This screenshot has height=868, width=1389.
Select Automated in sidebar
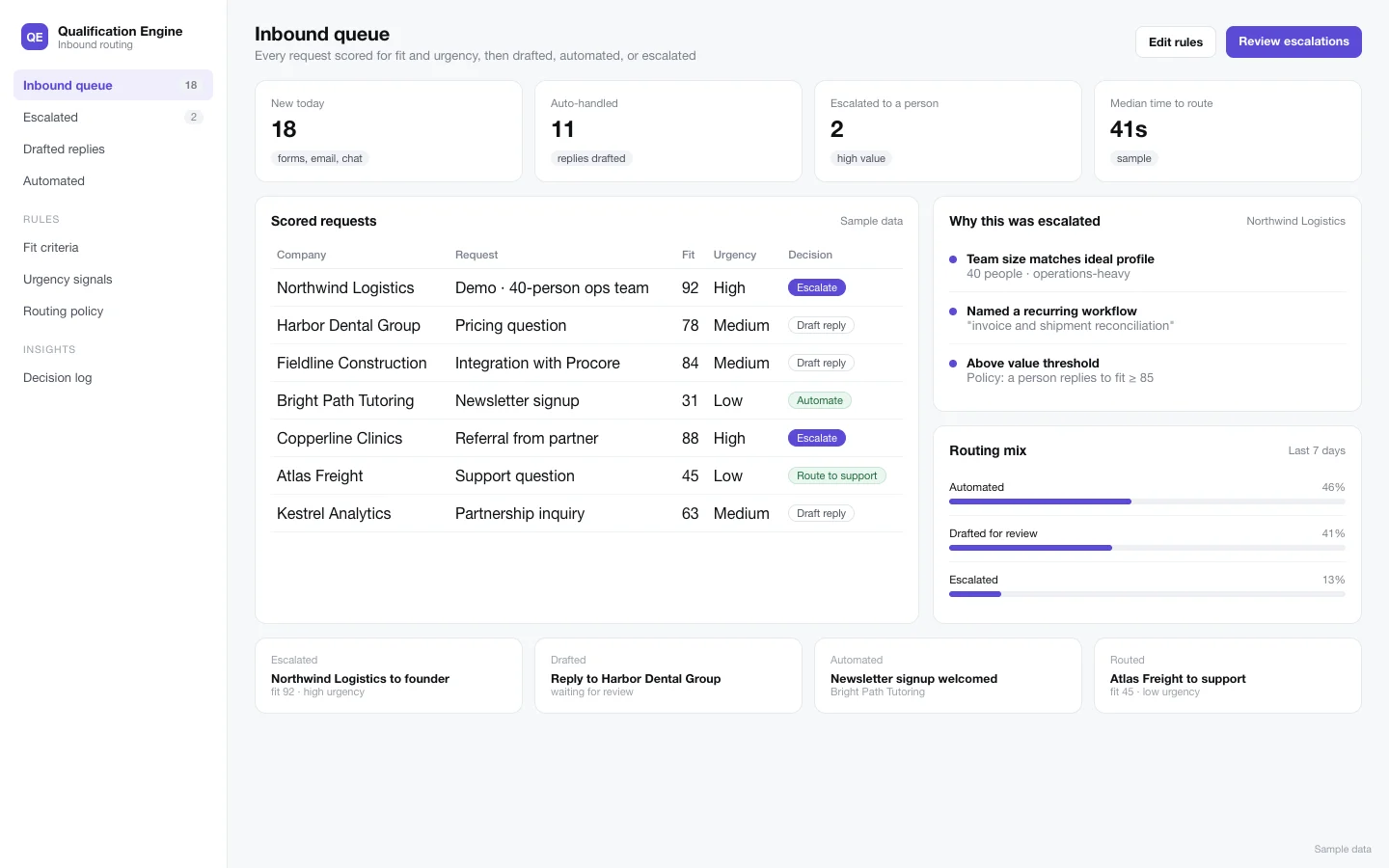click(x=113, y=180)
